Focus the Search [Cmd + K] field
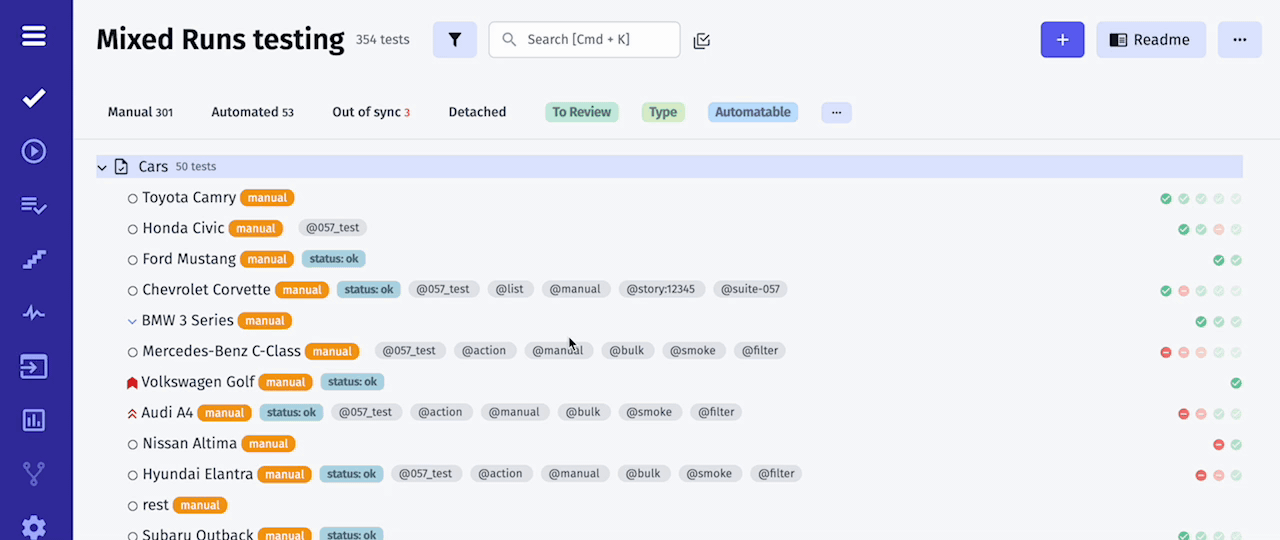 tap(584, 40)
